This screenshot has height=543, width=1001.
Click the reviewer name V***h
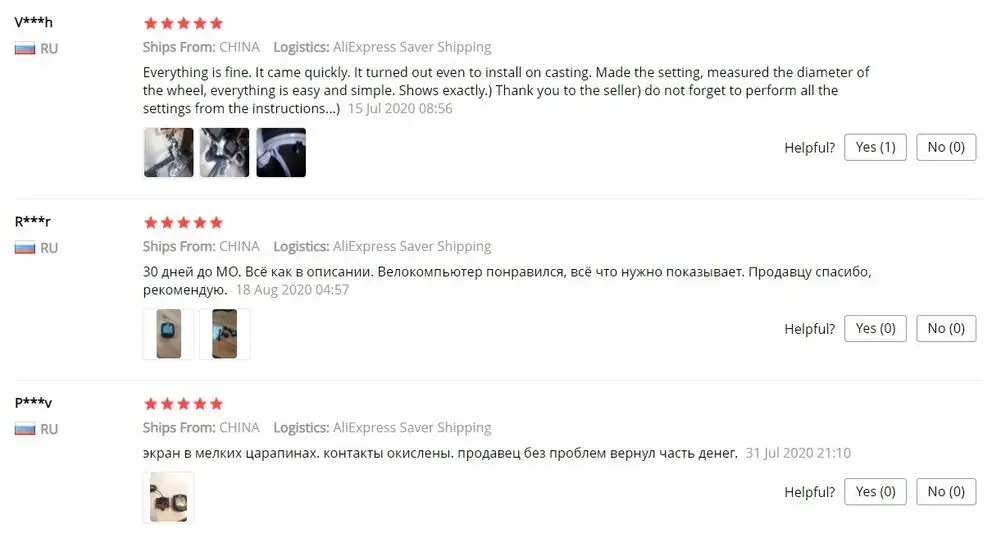(x=34, y=22)
